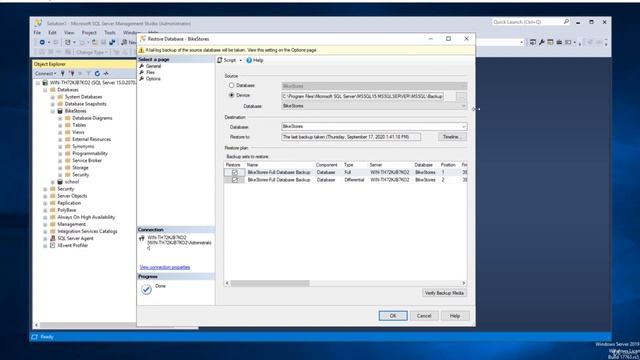Viewport: 640px width, 360px height.
Task: Click the Disconnect icon in Object Explorer
Action: (72, 73)
